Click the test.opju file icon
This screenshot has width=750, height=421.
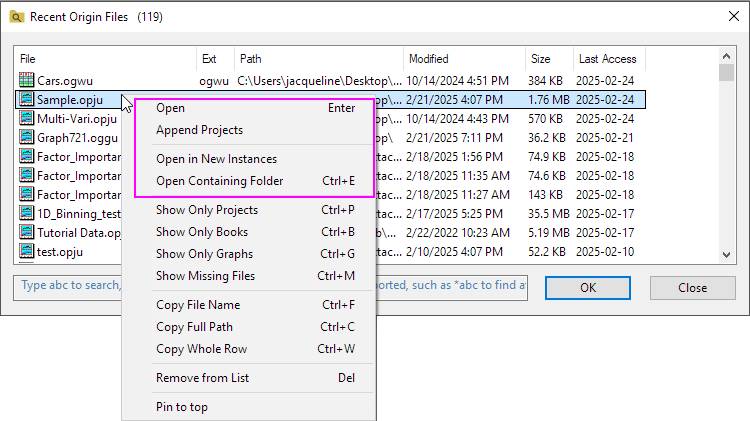coord(27,251)
